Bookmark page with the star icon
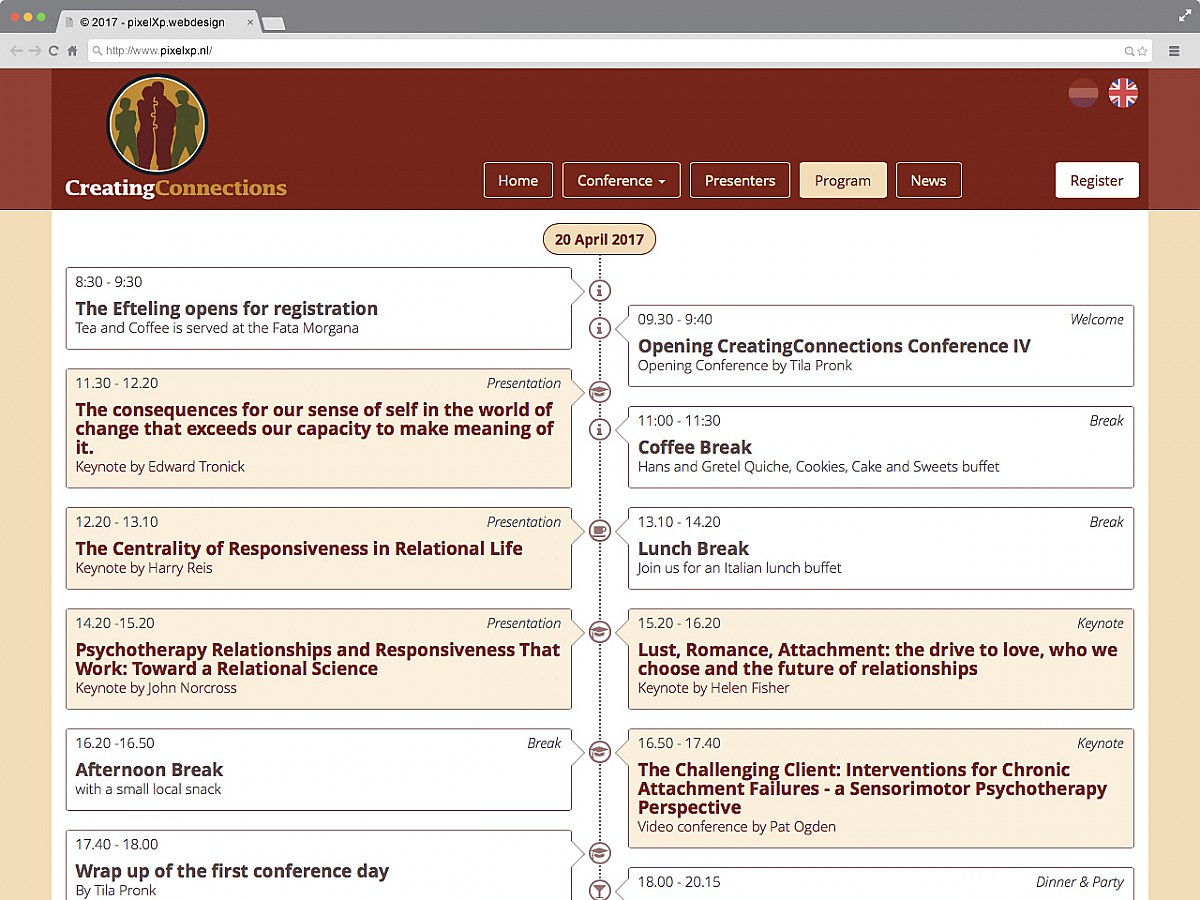The image size is (1200, 900). click(x=1142, y=51)
